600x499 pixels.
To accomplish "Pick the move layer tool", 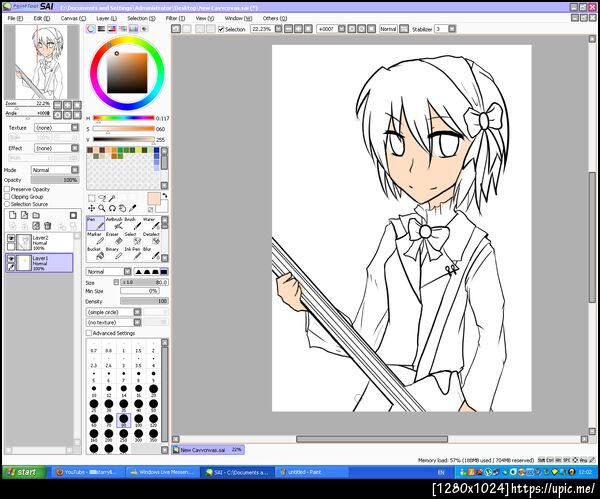I will pos(91,208).
